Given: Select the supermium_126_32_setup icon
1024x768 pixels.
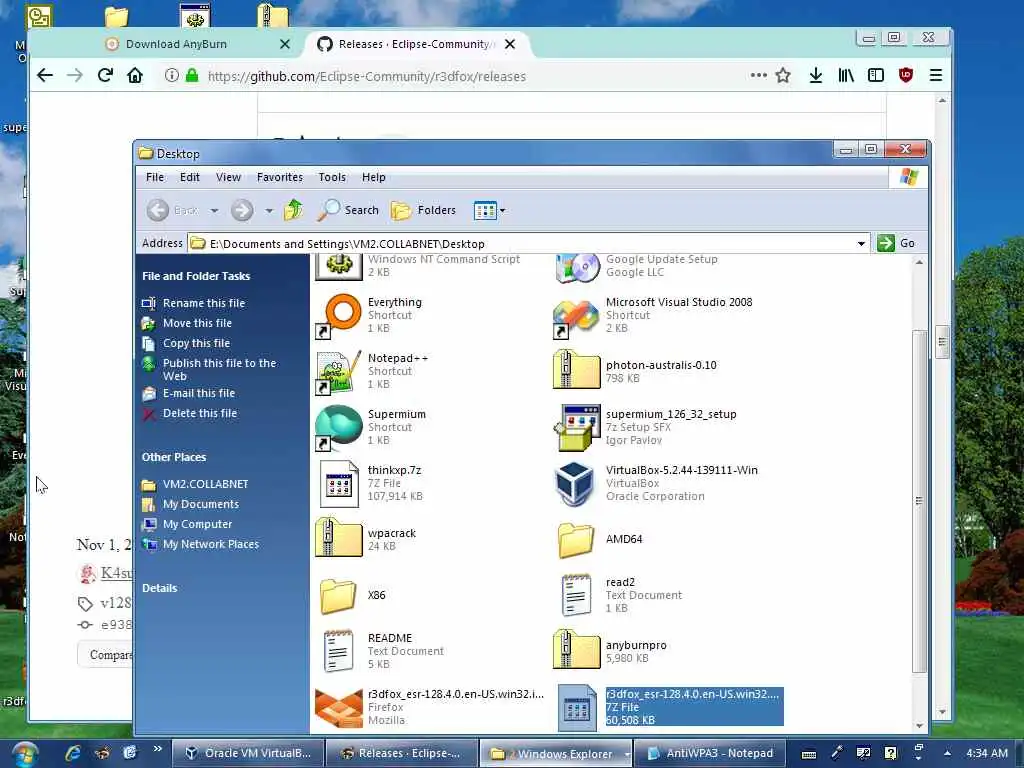Looking at the screenshot, I should pos(576,428).
